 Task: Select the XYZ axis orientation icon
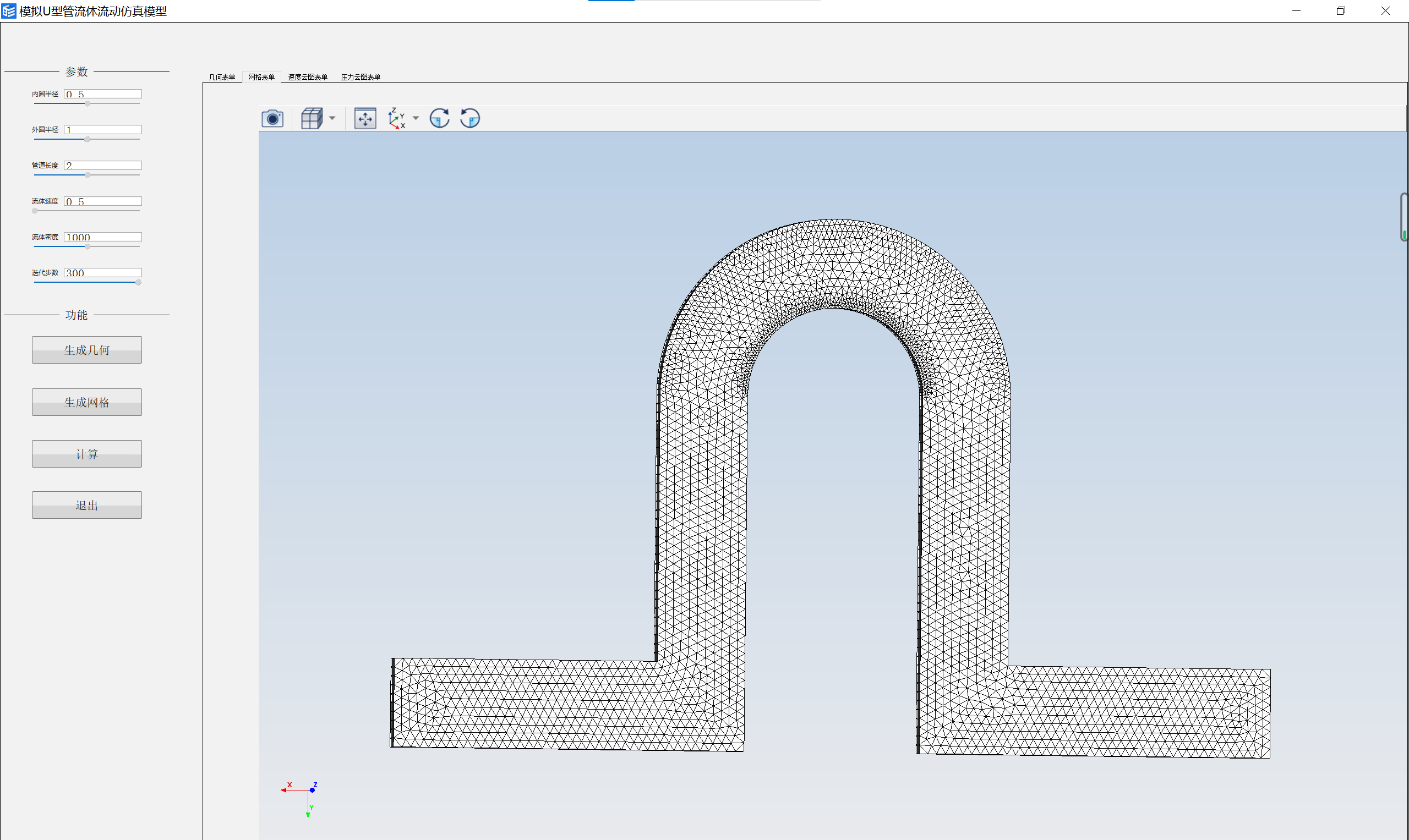point(396,118)
